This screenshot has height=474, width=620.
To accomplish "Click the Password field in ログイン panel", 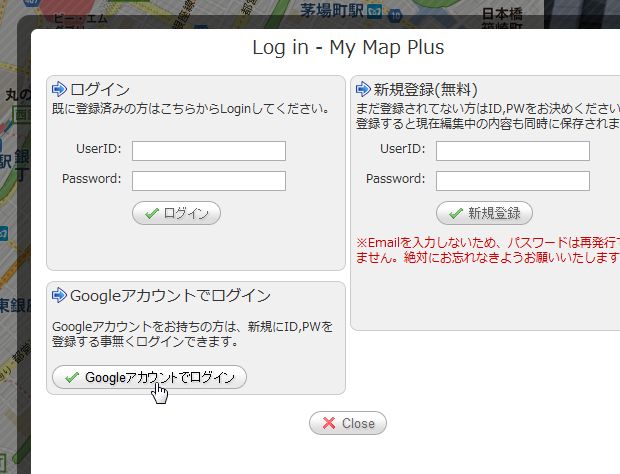I will point(209,181).
